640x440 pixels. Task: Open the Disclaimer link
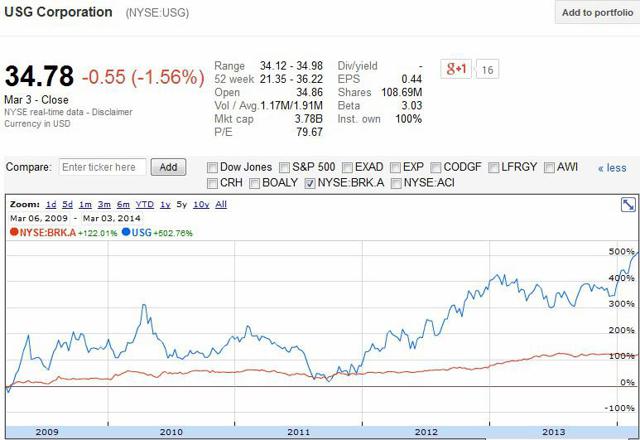(x=112, y=112)
